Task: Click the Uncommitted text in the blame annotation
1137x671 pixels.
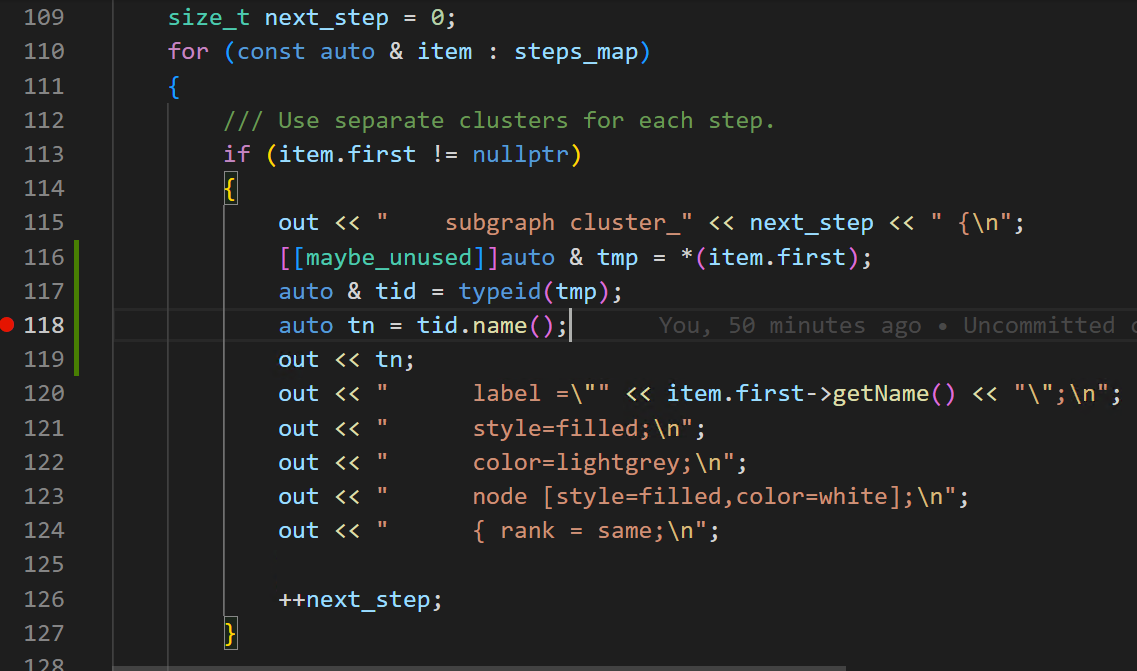Action: point(1038,324)
